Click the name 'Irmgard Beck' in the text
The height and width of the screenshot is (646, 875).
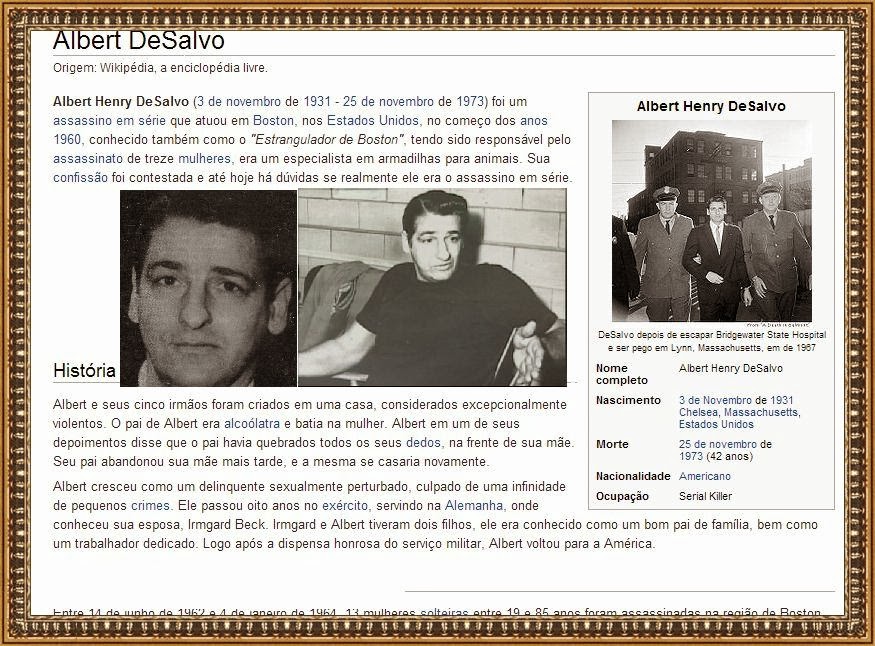227,524
